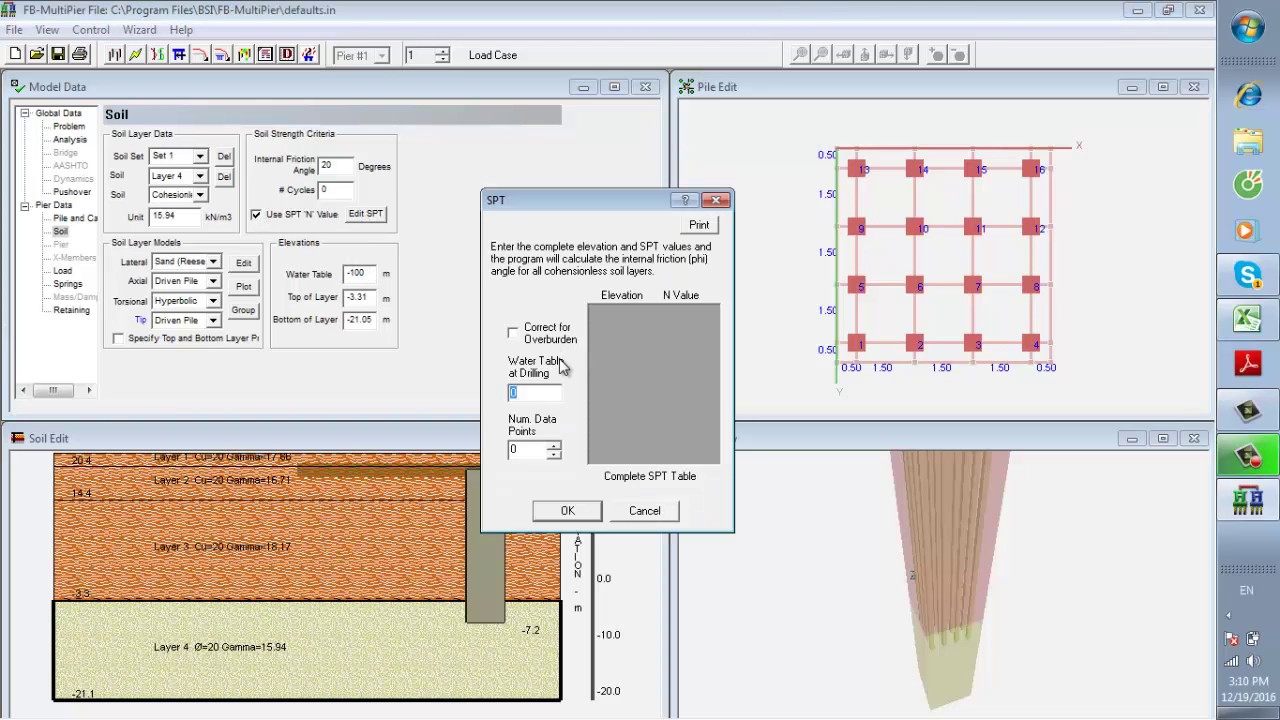The image size is (1280, 720).
Task: Click the red arc over blue pier icon
Action: [x=222, y=54]
